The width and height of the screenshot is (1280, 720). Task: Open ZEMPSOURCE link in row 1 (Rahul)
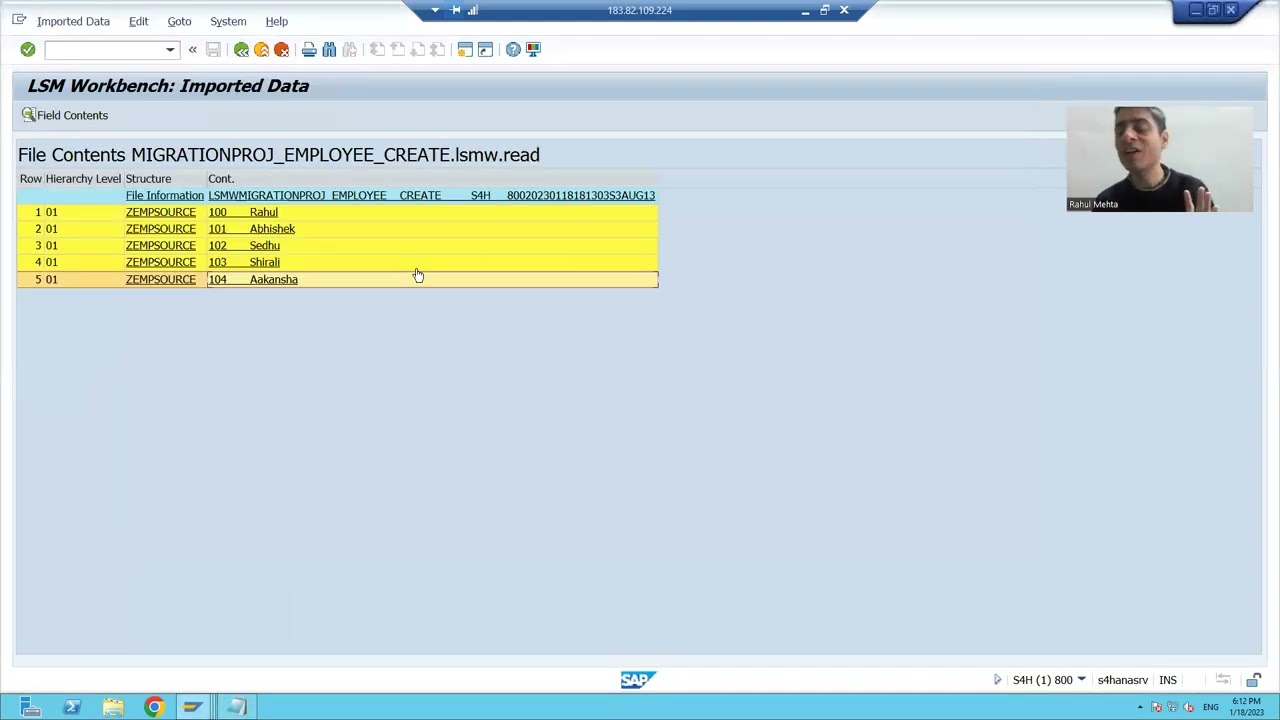(x=160, y=212)
